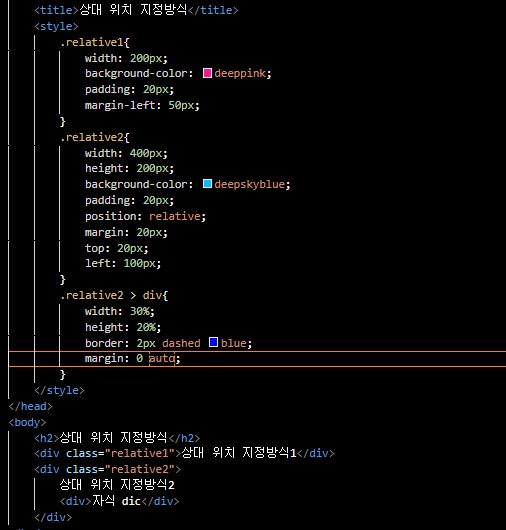Click the 'auto' value in margin
The image size is (506, 530).
click(162, 358)
